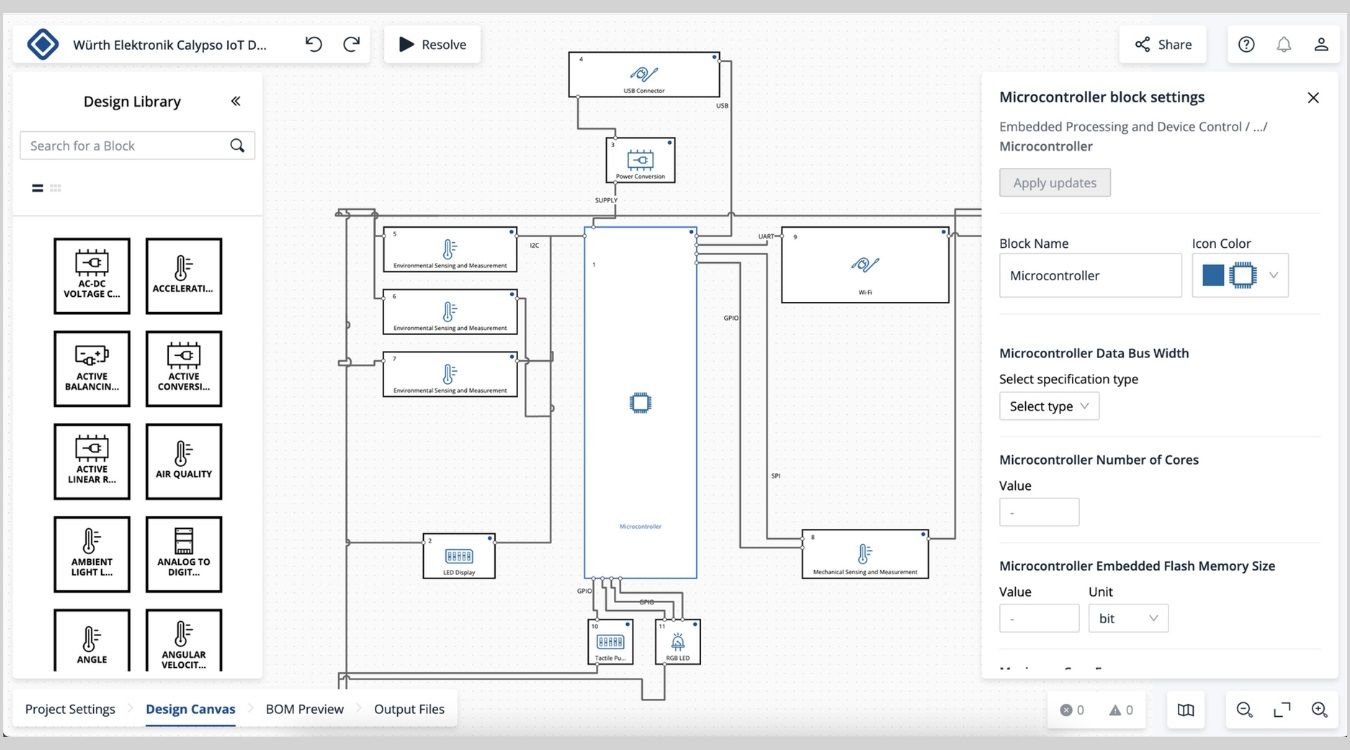This screenshot has width=1350, height=750.
Task: Show errors count indicator
Action: point(1072,710)
